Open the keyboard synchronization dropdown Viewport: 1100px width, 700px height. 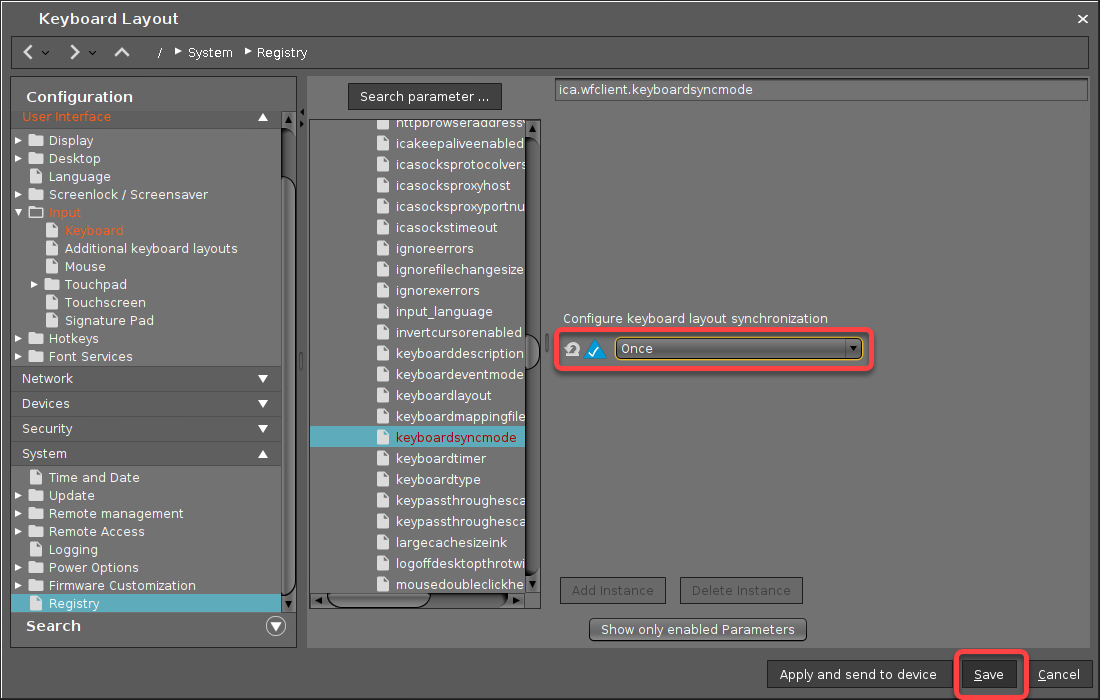(x=852, y=349)
